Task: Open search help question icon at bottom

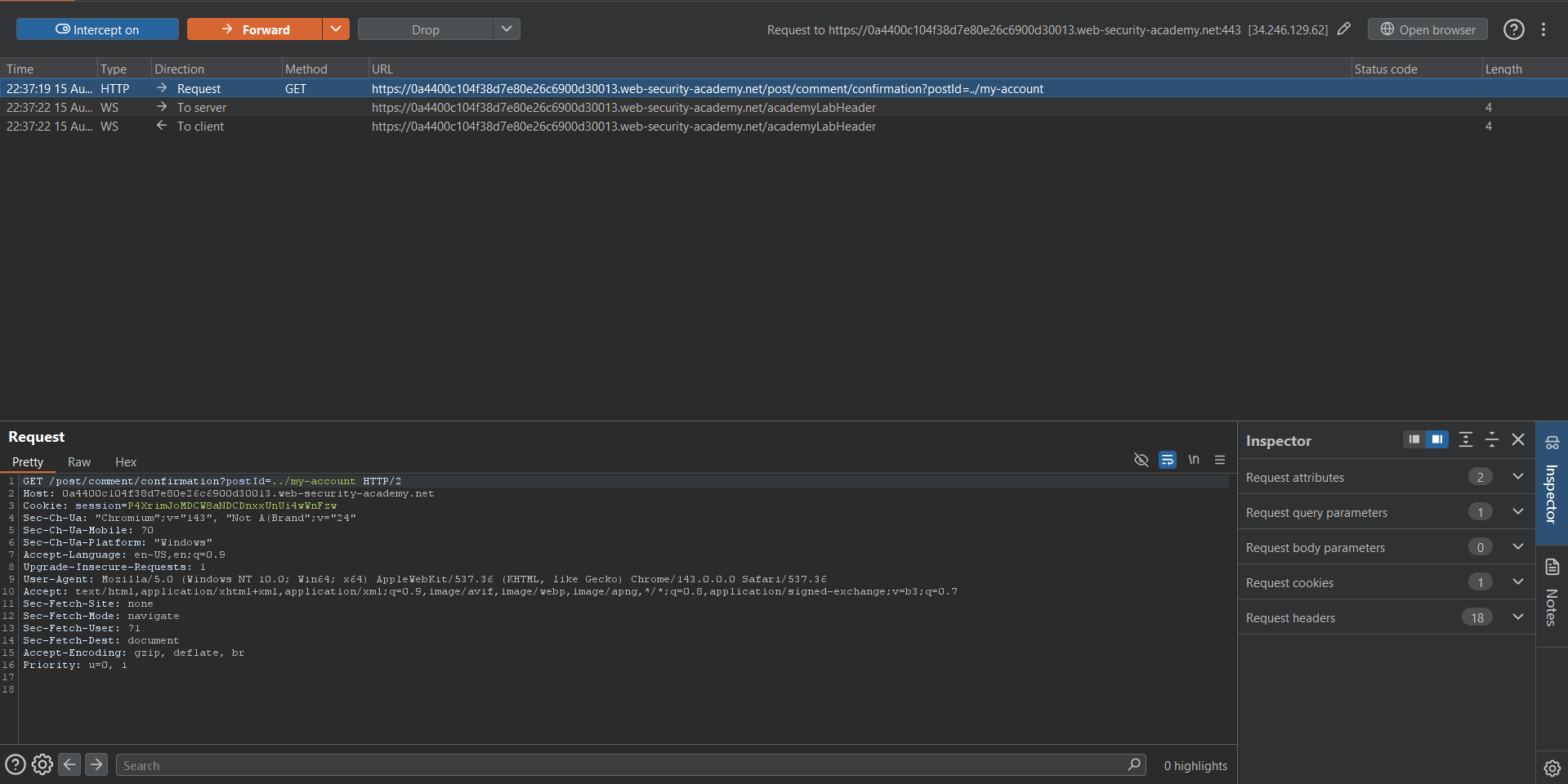Action: click(16, 765)
